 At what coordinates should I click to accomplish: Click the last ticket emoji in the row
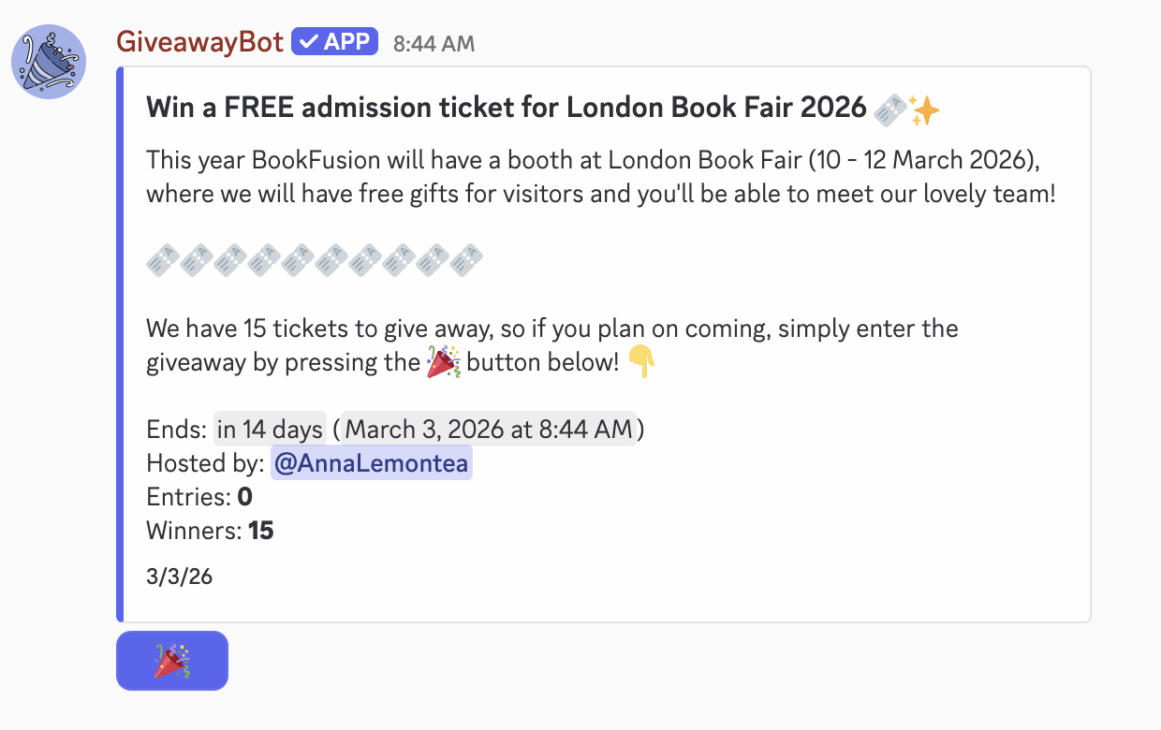467,262
